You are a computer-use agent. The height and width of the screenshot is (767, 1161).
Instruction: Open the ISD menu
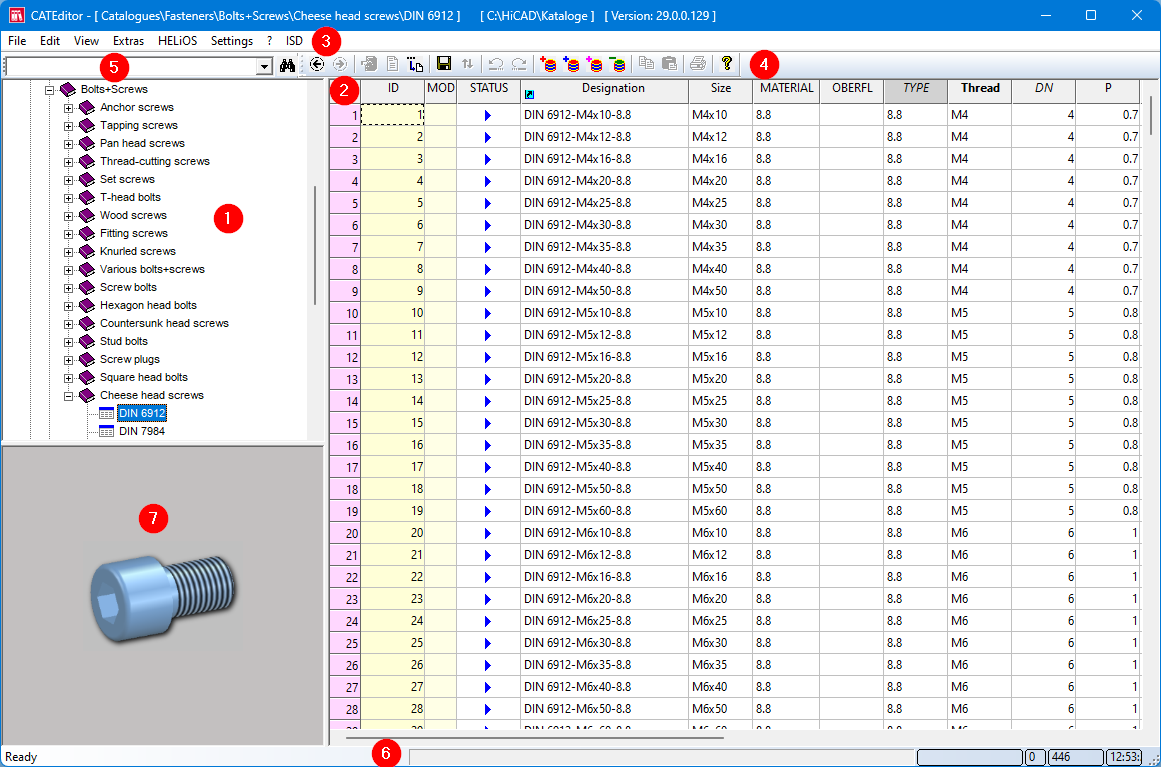(x=294, y=41)
